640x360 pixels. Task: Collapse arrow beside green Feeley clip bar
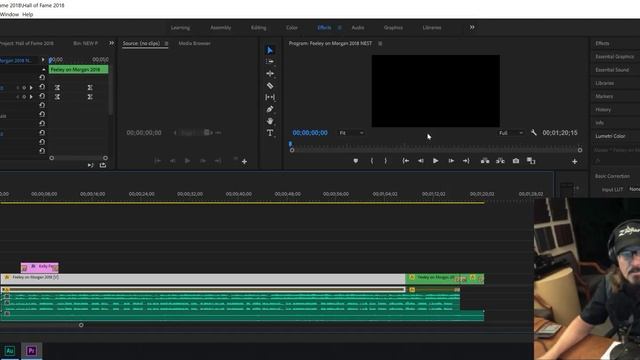coord(44,69)
